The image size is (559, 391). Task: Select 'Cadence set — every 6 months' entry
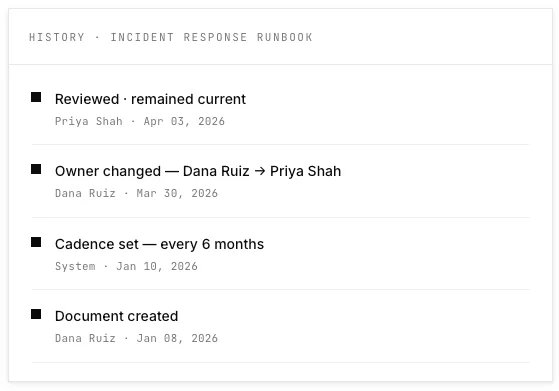pos(159,244)
